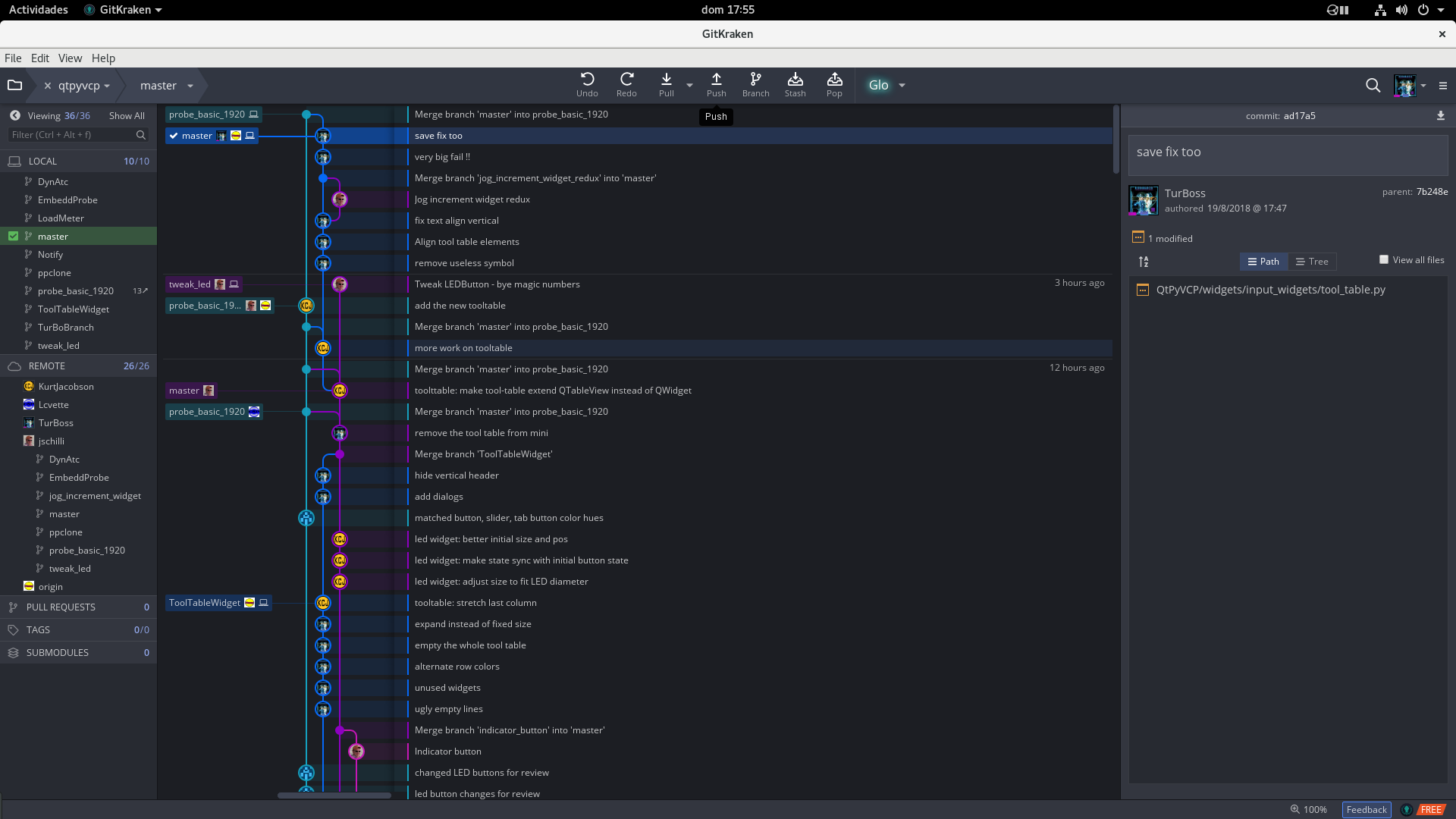Open profile avatar dropdown

click(1423, 86)
